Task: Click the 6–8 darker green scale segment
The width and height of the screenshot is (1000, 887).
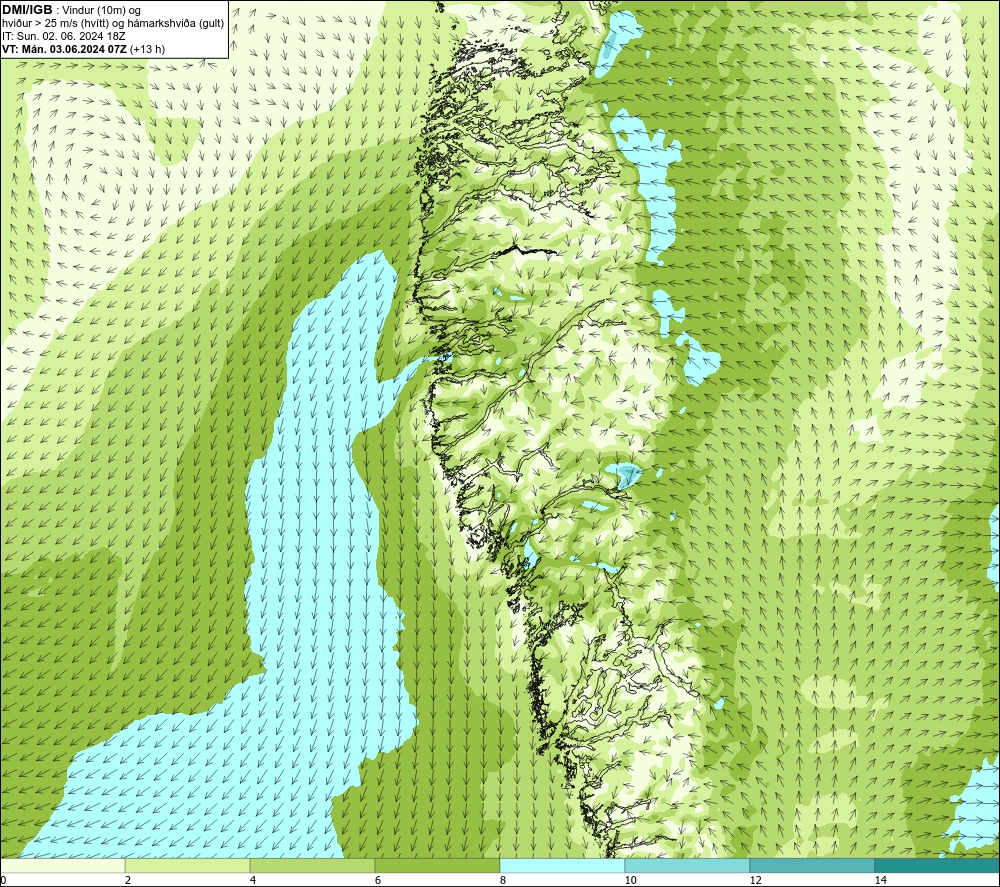Action: click(x=438, y=866)
